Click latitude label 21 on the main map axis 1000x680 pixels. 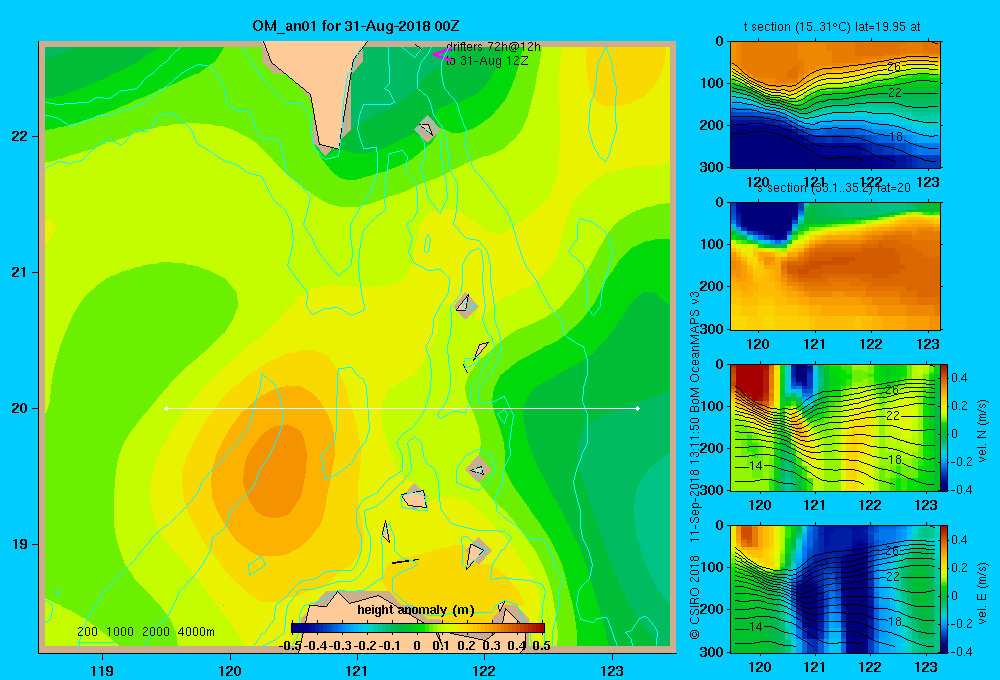[20, 272]
